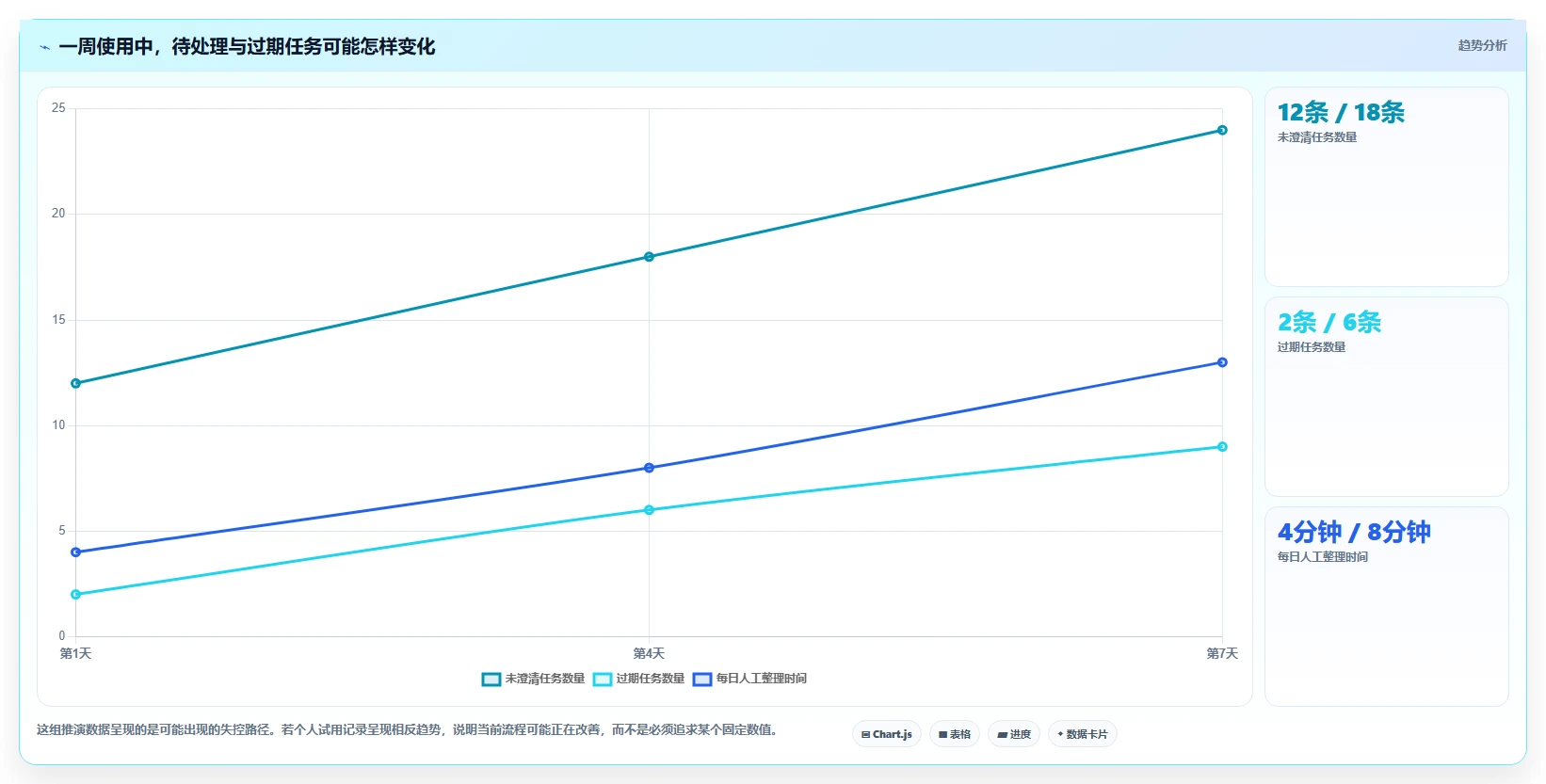The image size is (1546, 784).
Task: Click the 趋势分析 label in the header
Action: 1482,45
